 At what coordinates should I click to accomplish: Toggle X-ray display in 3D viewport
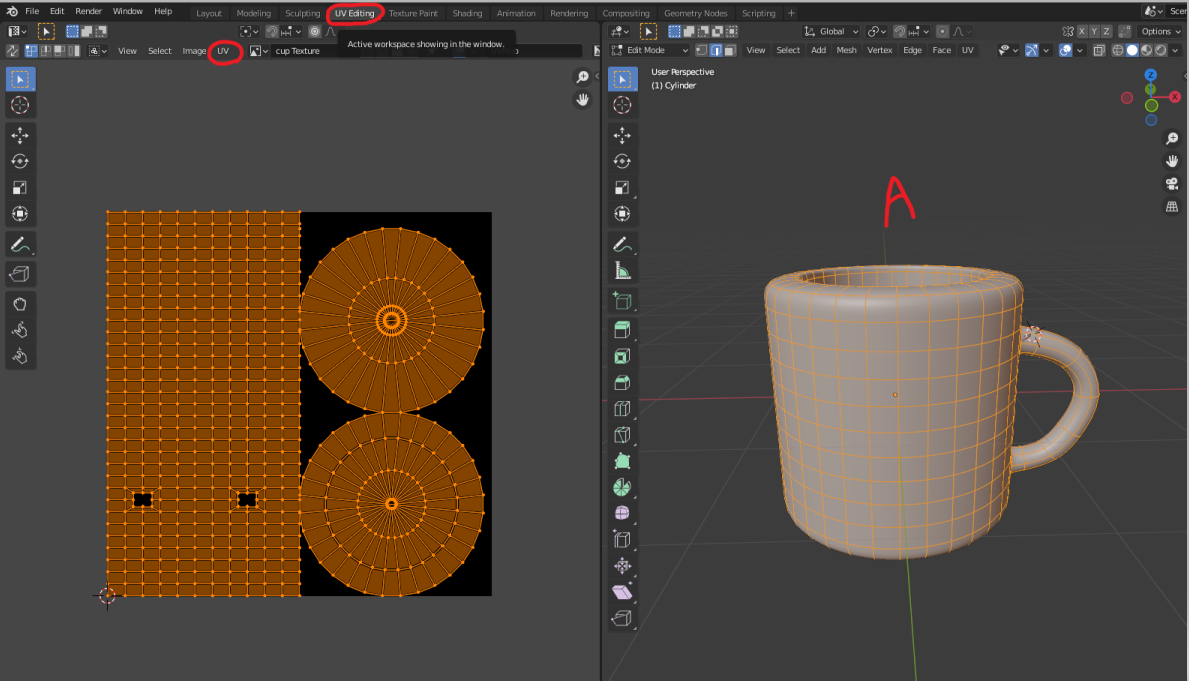(x=1099, y=50)
